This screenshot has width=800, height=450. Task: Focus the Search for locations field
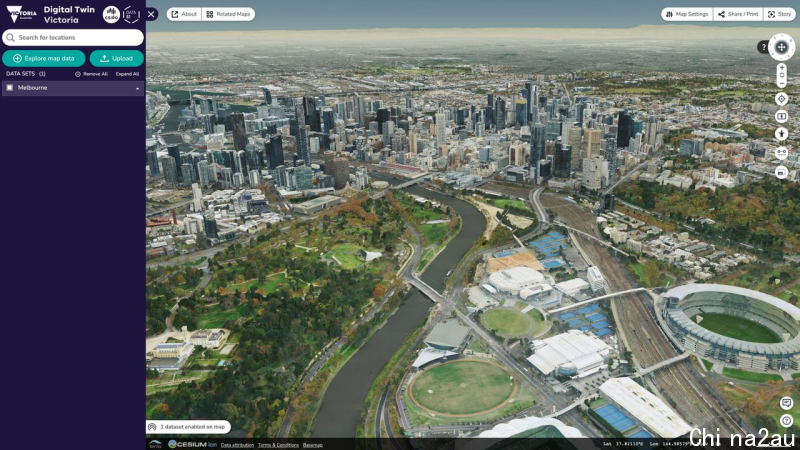73,37
